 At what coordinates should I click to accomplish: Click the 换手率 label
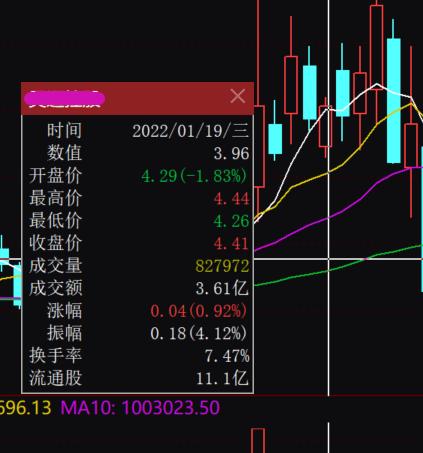coord(55,356)
